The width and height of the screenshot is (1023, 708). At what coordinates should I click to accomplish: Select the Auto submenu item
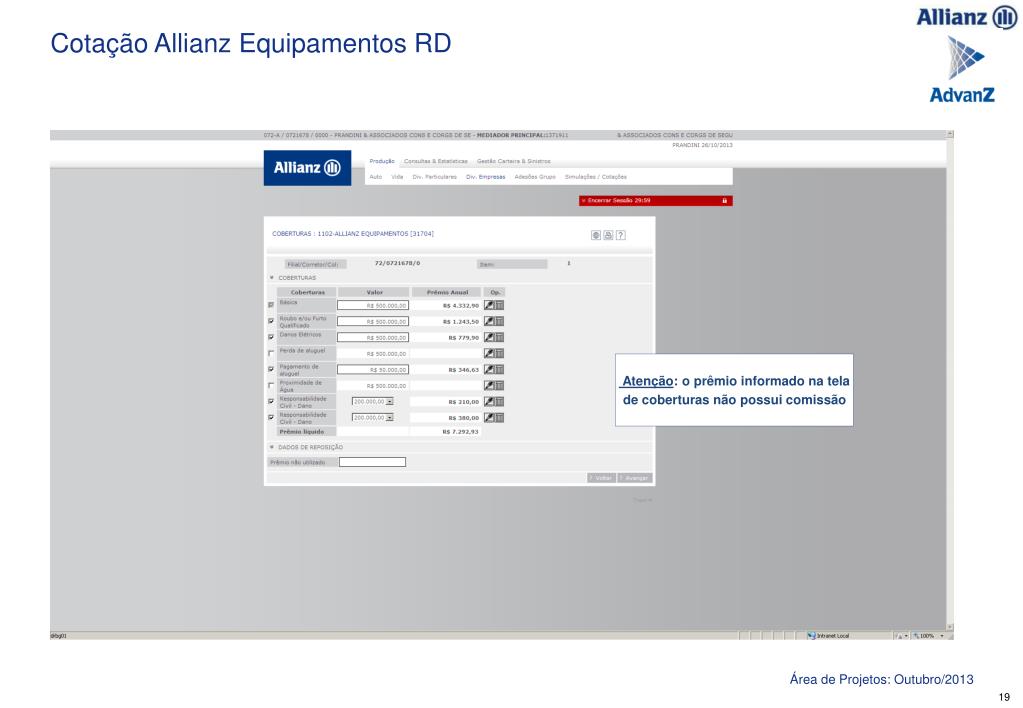[x=376, y=177]
